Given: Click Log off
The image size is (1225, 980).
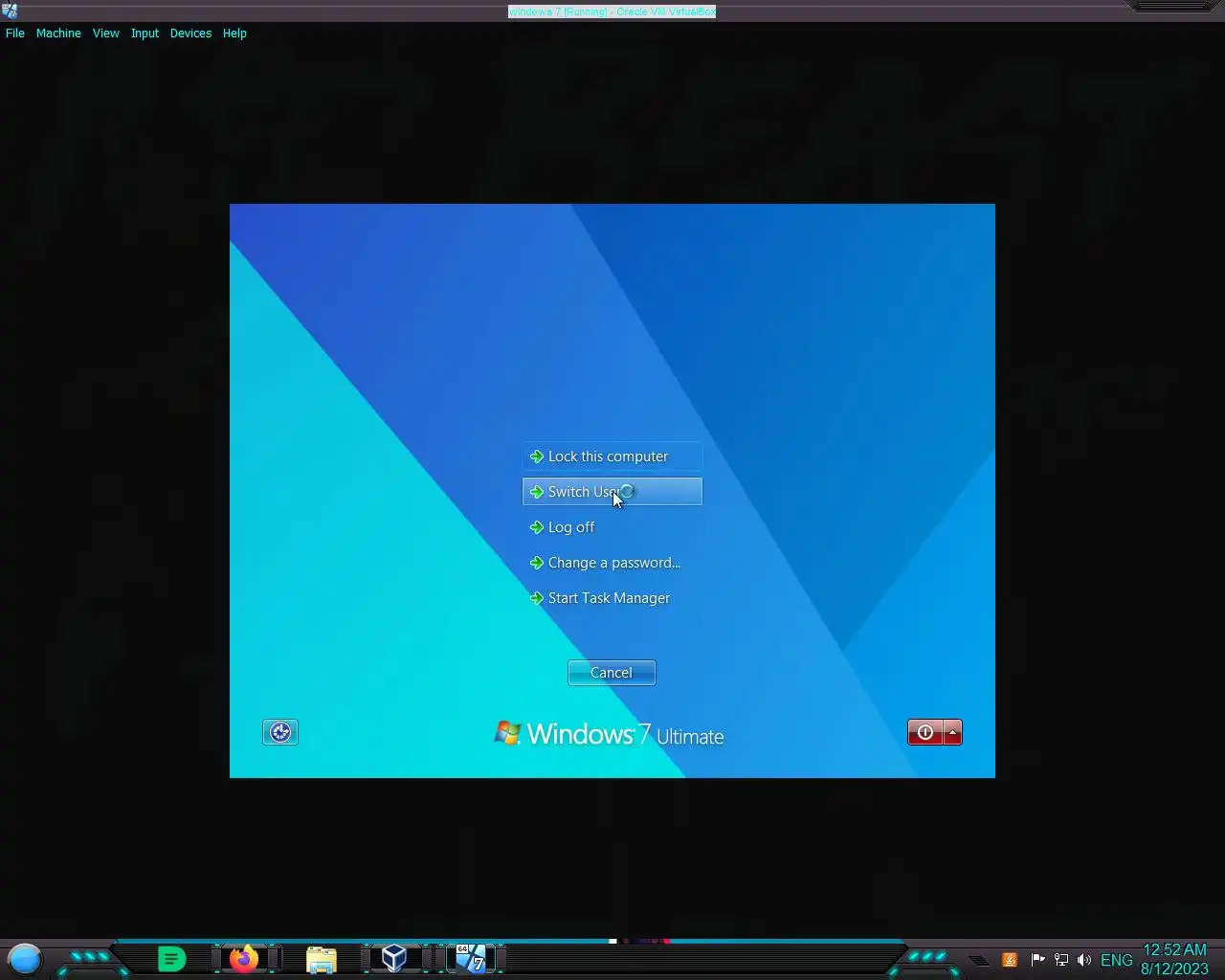Looking at the screenshot, I should [612, 527].
